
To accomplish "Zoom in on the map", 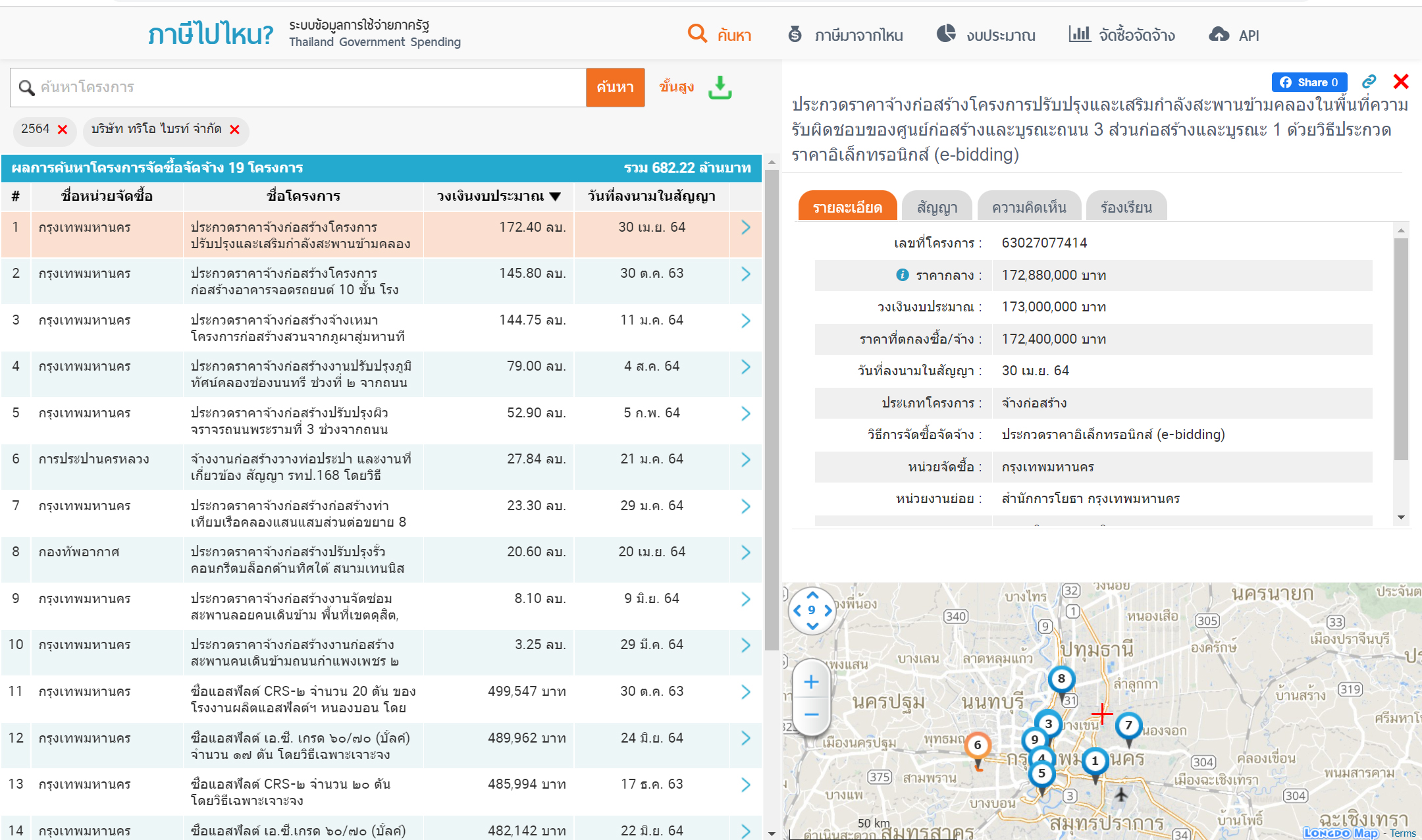I will tap(811, 682).
